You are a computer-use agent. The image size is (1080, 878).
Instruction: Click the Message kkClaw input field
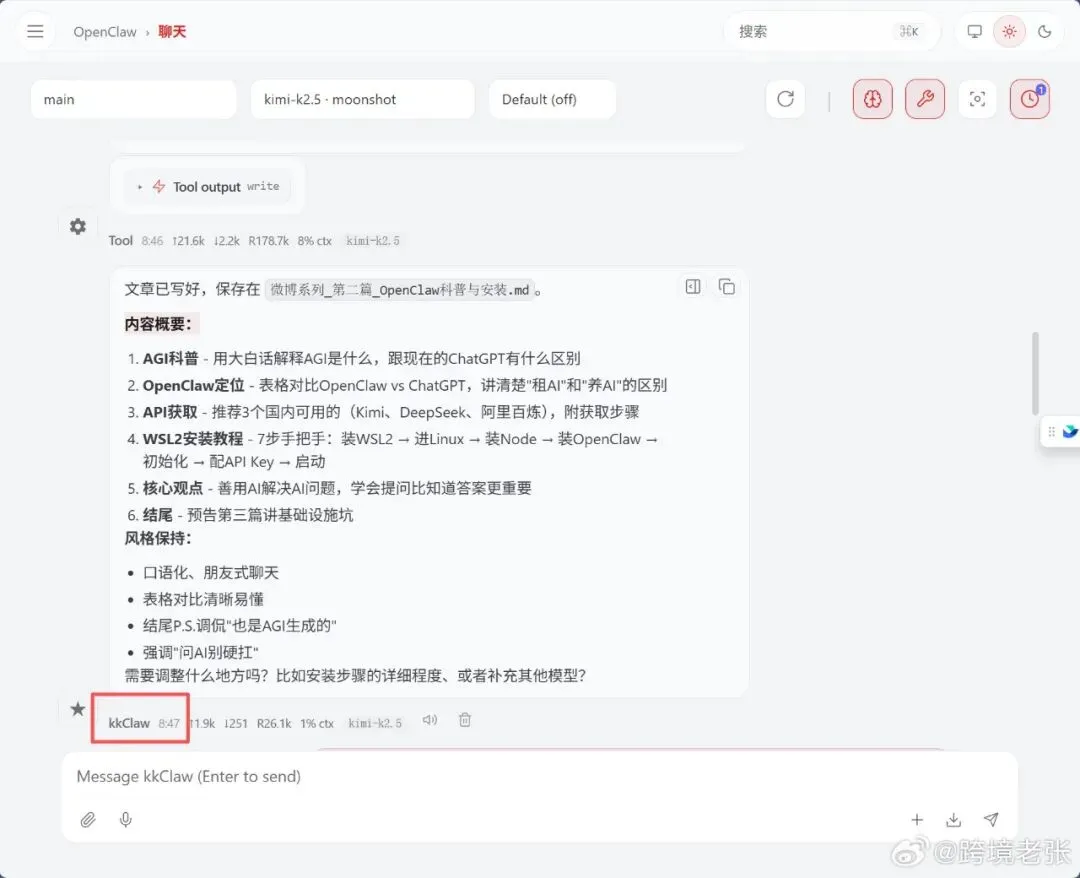click(539, 777)
